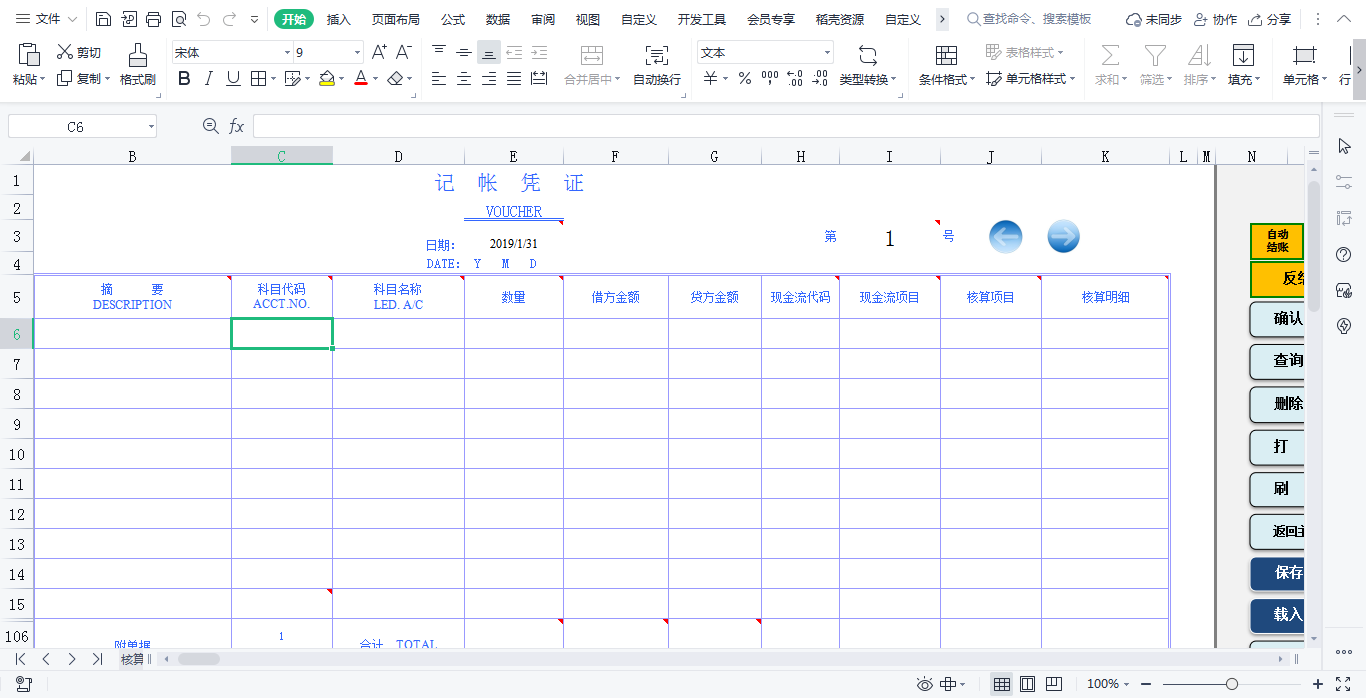Click the 自动结账 yellow button
Screen dimensions: 1366x698
(1277, 241)
